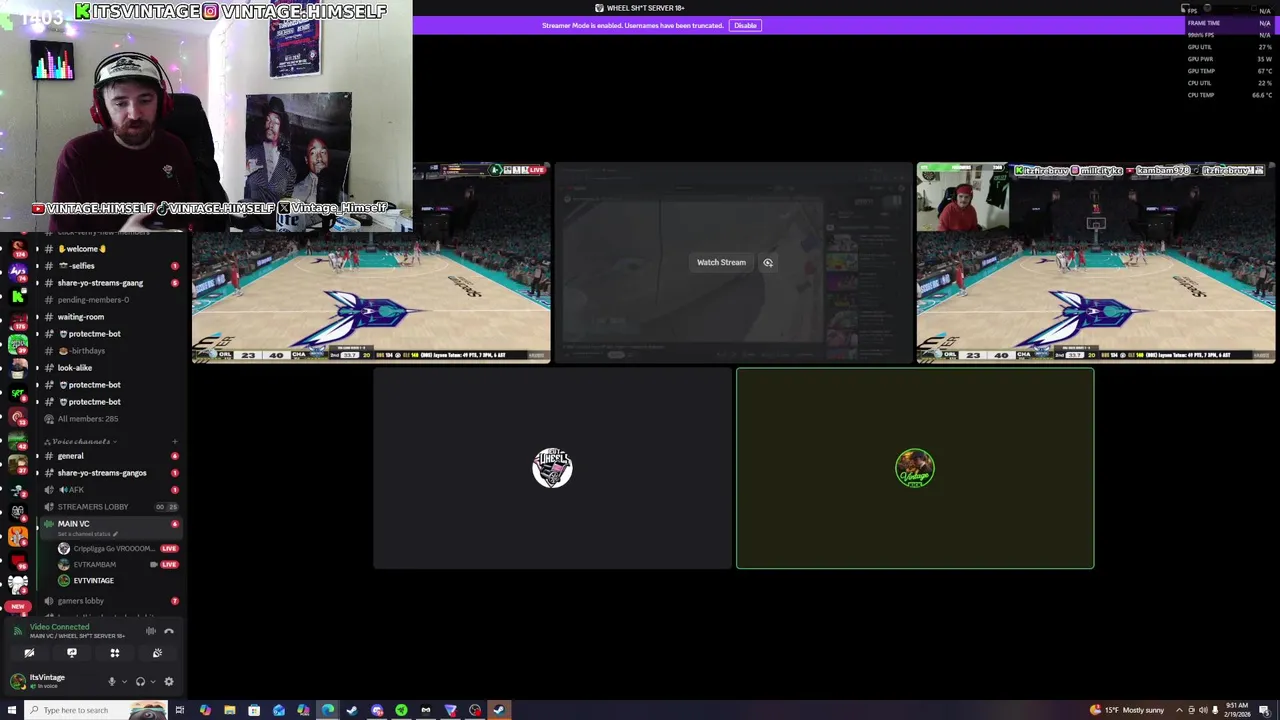
Task: Open the volume icon in the system tray
Action: tap(1203, 710)
